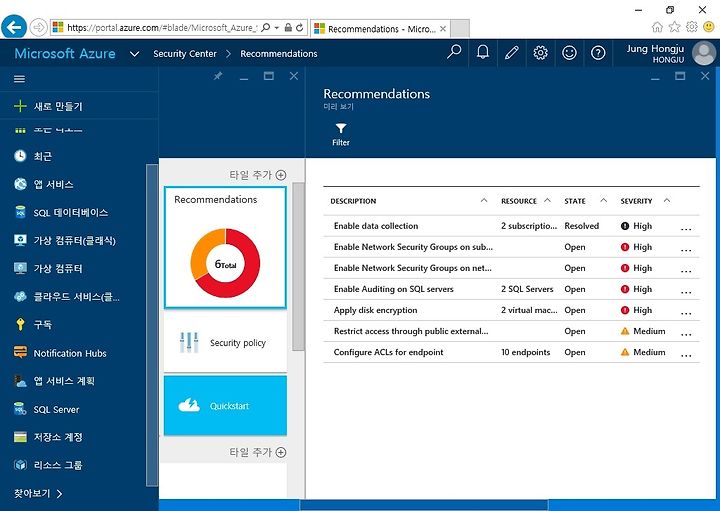Click the browser address bar URL
Viewport: 720px width, 511px height.
click(161, 28)
